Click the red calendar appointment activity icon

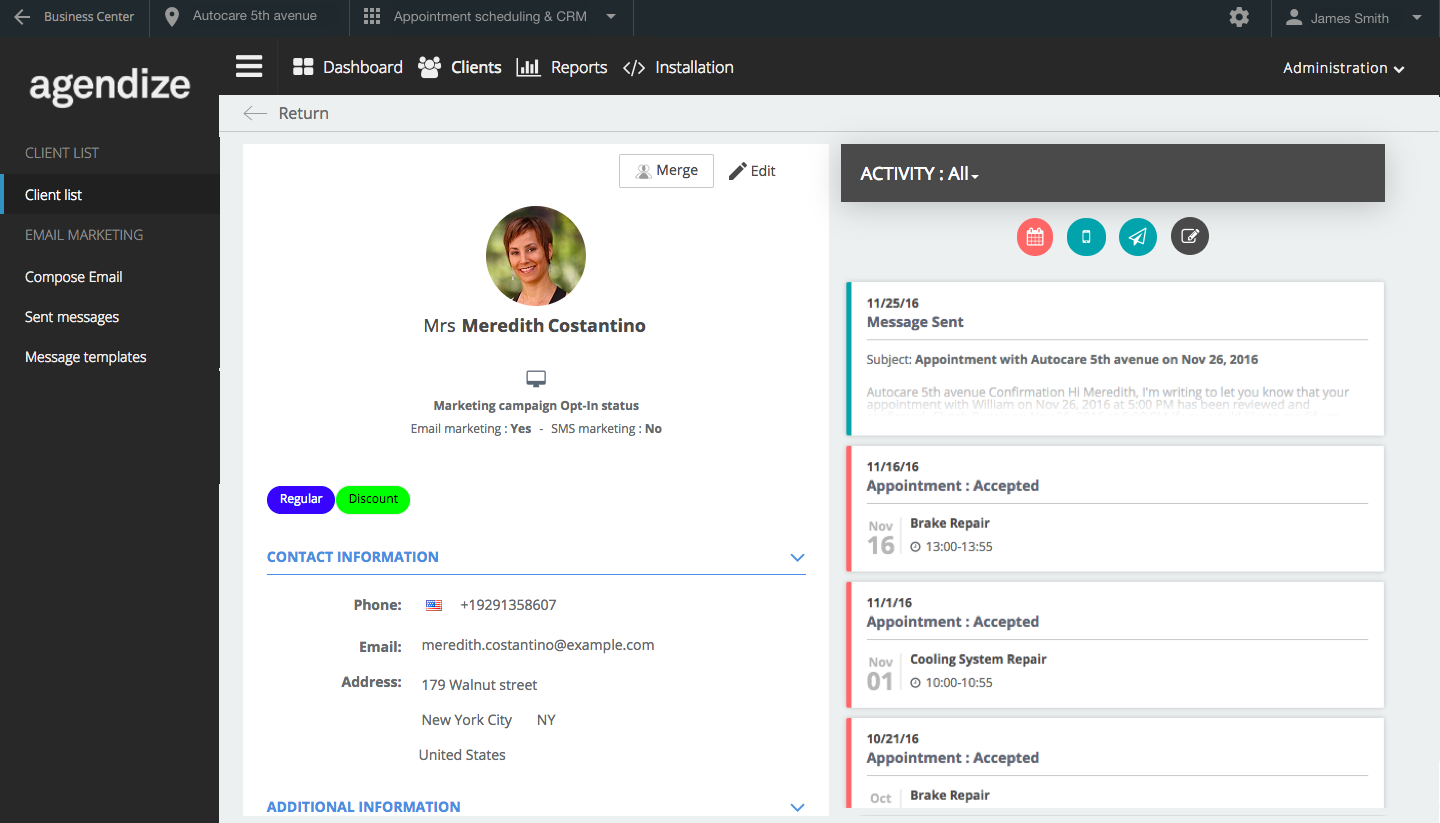(1035, 237)
